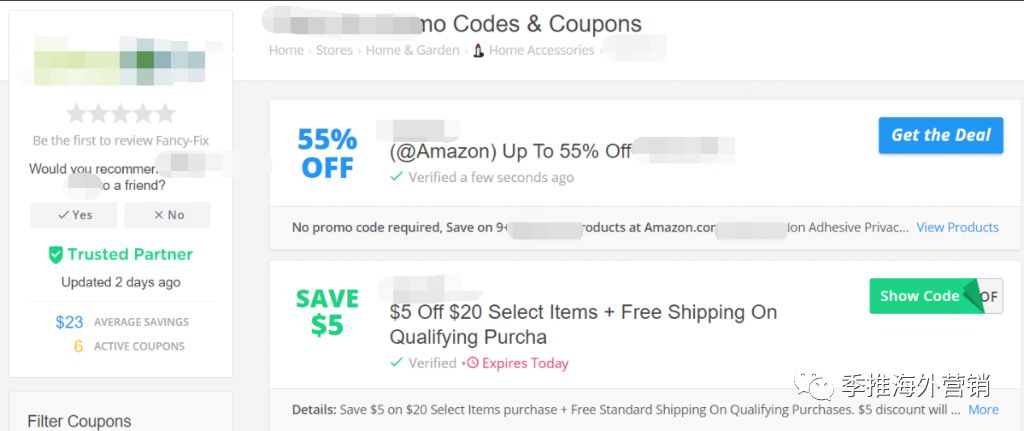Click the checkmark next to Verified a few seconds ago
Image resolution: width=1024 pixels, height=431 pixels.
click(397, 177)
